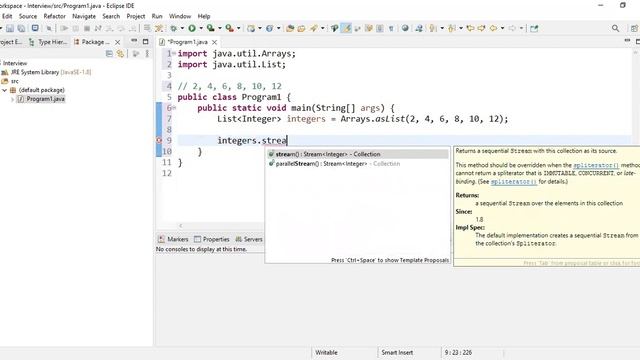640x360 pixels.
Task: Toggle Block Selection Mode icon
Action: pos(380,28)
